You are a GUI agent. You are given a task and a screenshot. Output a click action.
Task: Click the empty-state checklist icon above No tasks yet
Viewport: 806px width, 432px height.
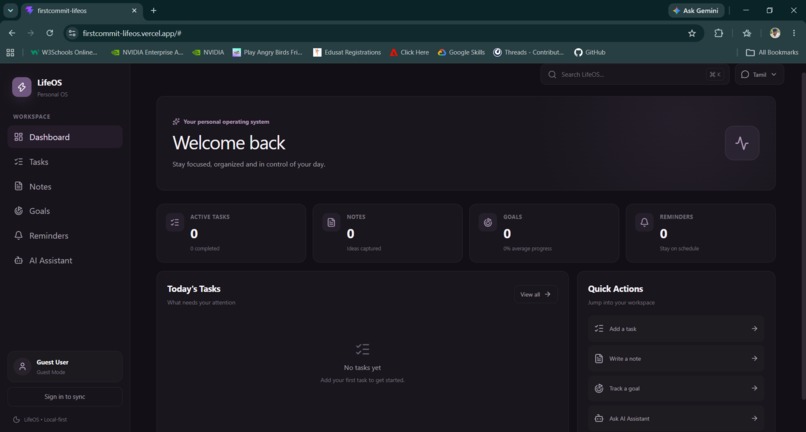(x=362, y=350)
